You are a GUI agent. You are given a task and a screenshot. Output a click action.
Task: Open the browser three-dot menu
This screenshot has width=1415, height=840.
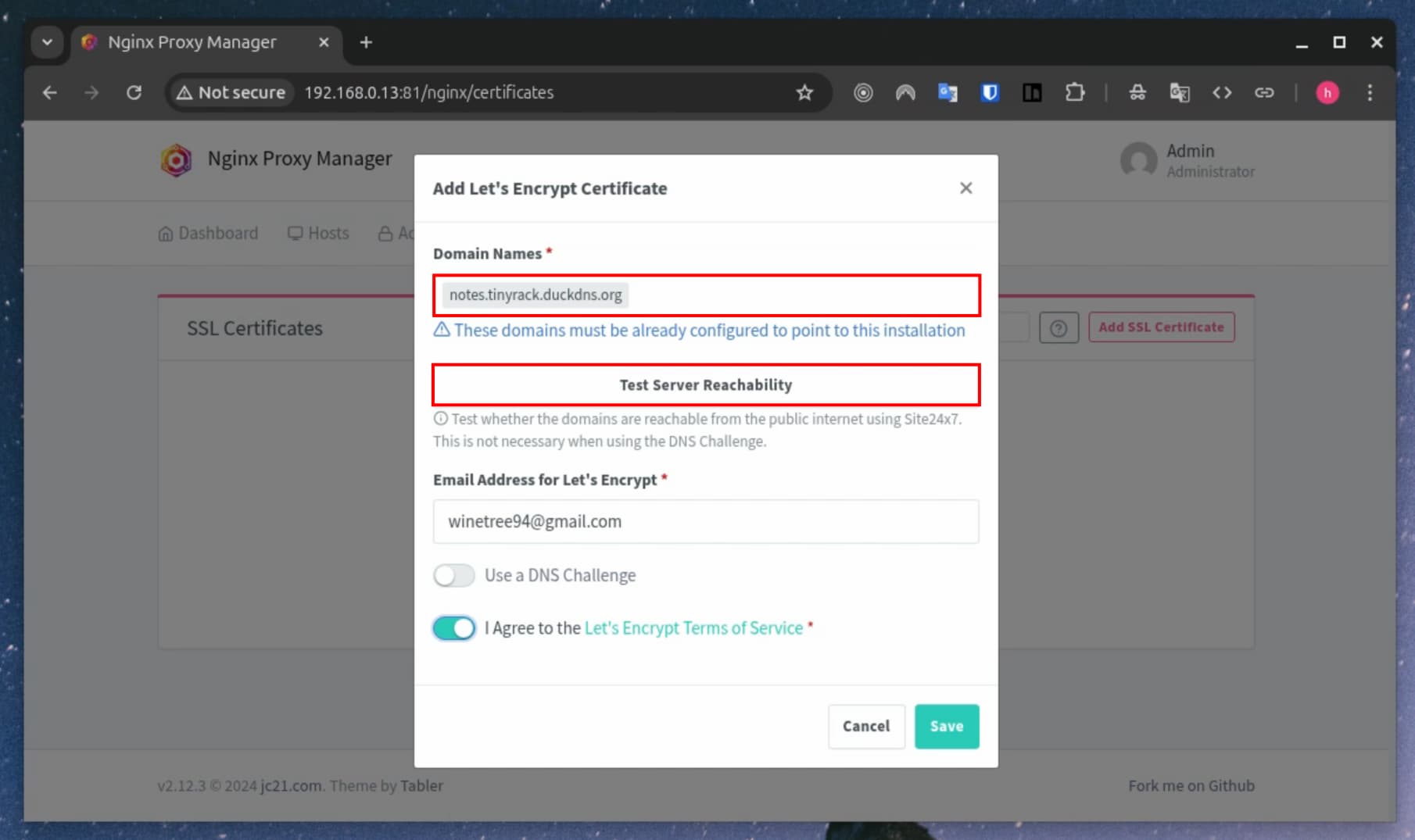pos(1370,93)
